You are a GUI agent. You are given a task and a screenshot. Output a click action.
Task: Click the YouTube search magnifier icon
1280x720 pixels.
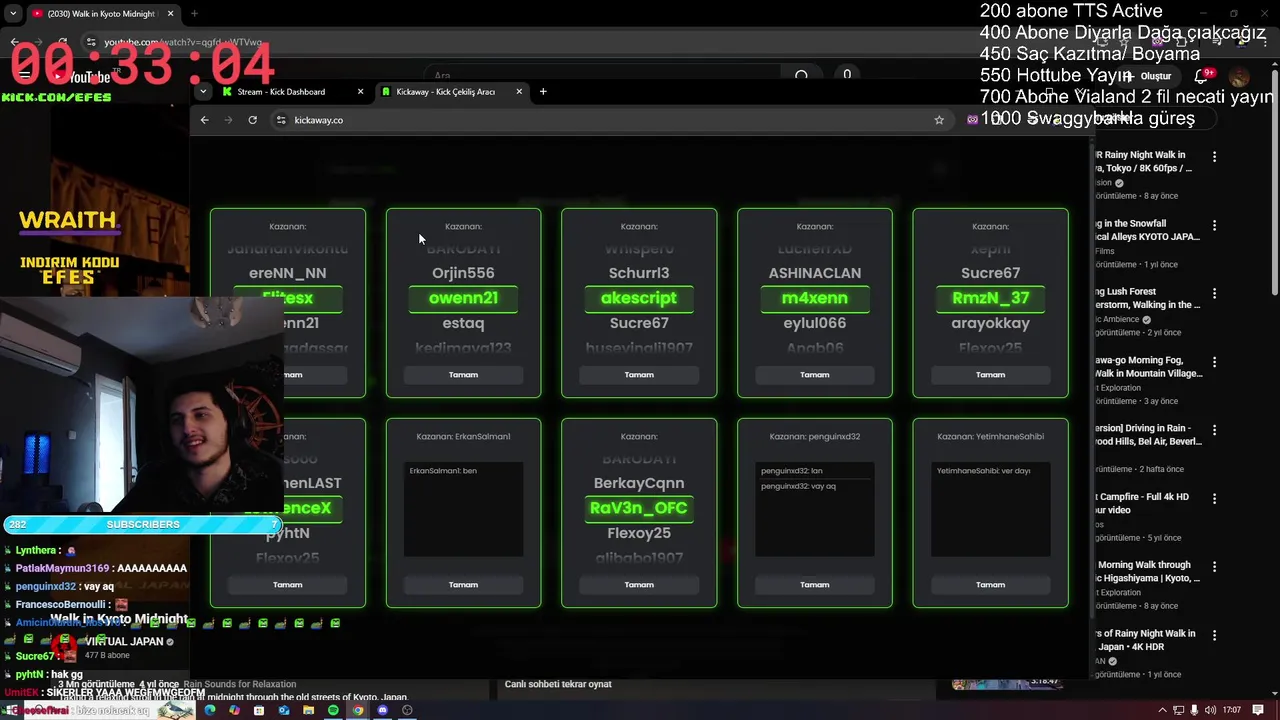[801, 75]
